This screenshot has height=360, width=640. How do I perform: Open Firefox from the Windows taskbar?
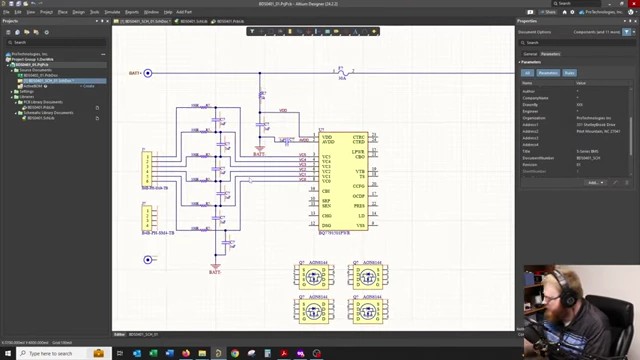(186, 353)
